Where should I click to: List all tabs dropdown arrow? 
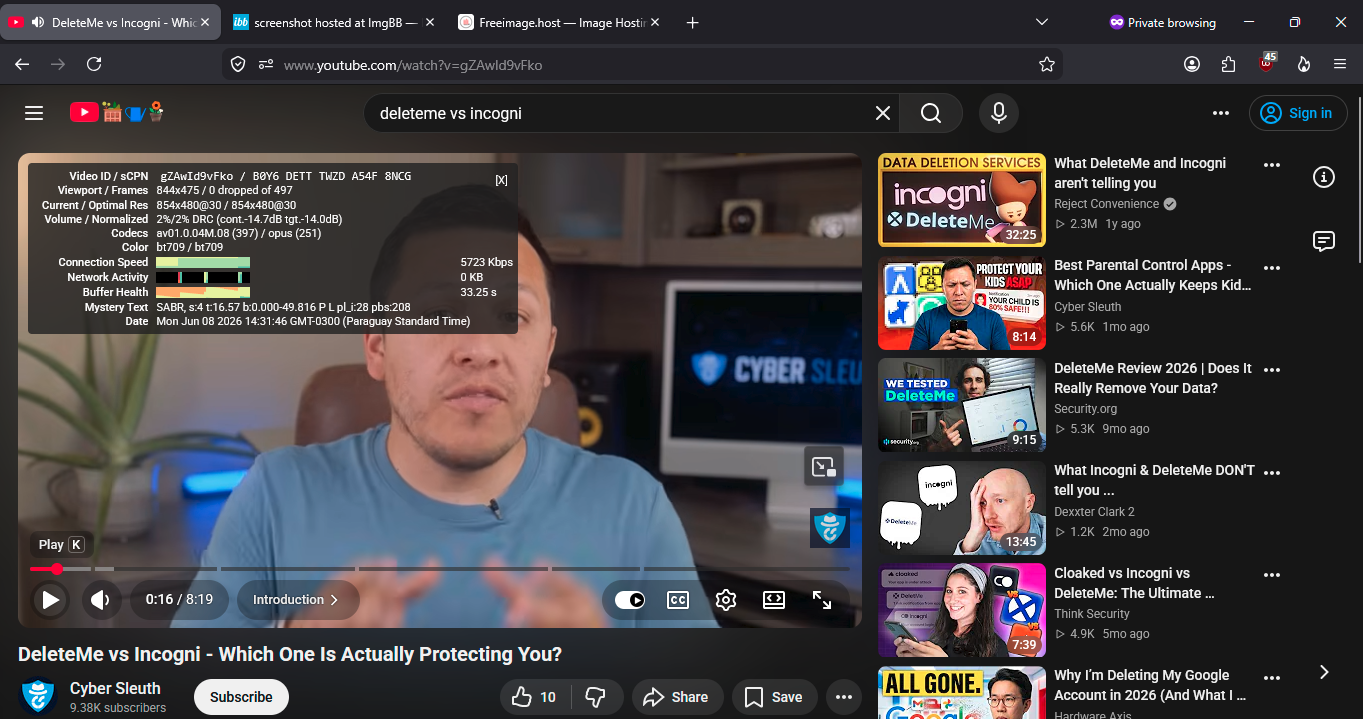click(x=1042, y=22)
